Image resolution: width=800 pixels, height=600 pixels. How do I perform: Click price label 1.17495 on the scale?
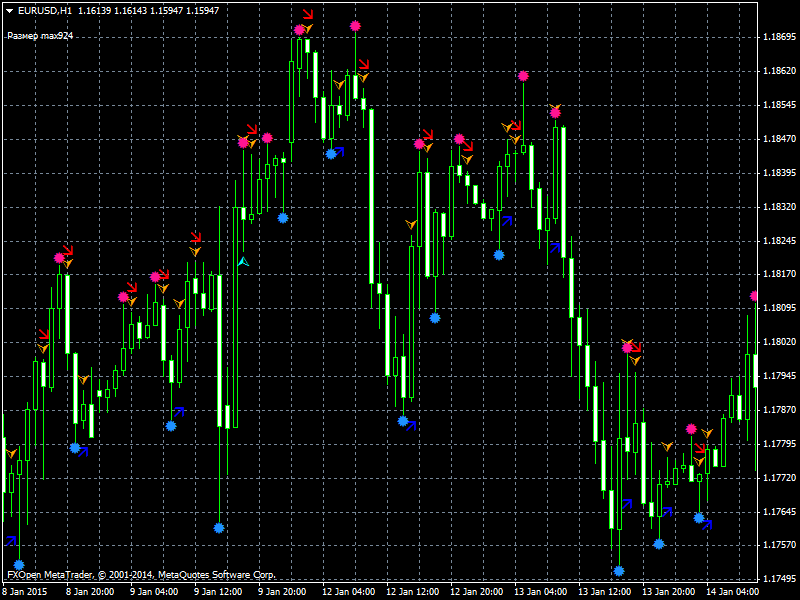point(779,579)
